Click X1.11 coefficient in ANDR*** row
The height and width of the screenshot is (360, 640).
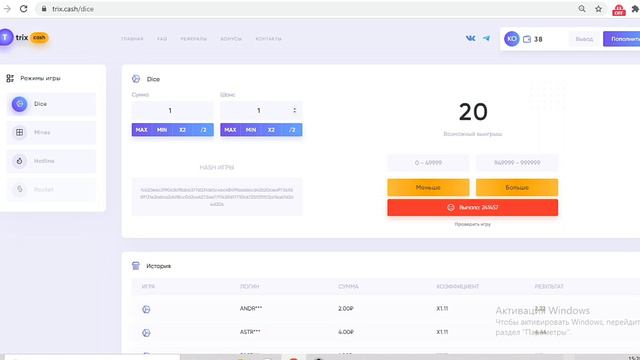(x=442, y=309)
